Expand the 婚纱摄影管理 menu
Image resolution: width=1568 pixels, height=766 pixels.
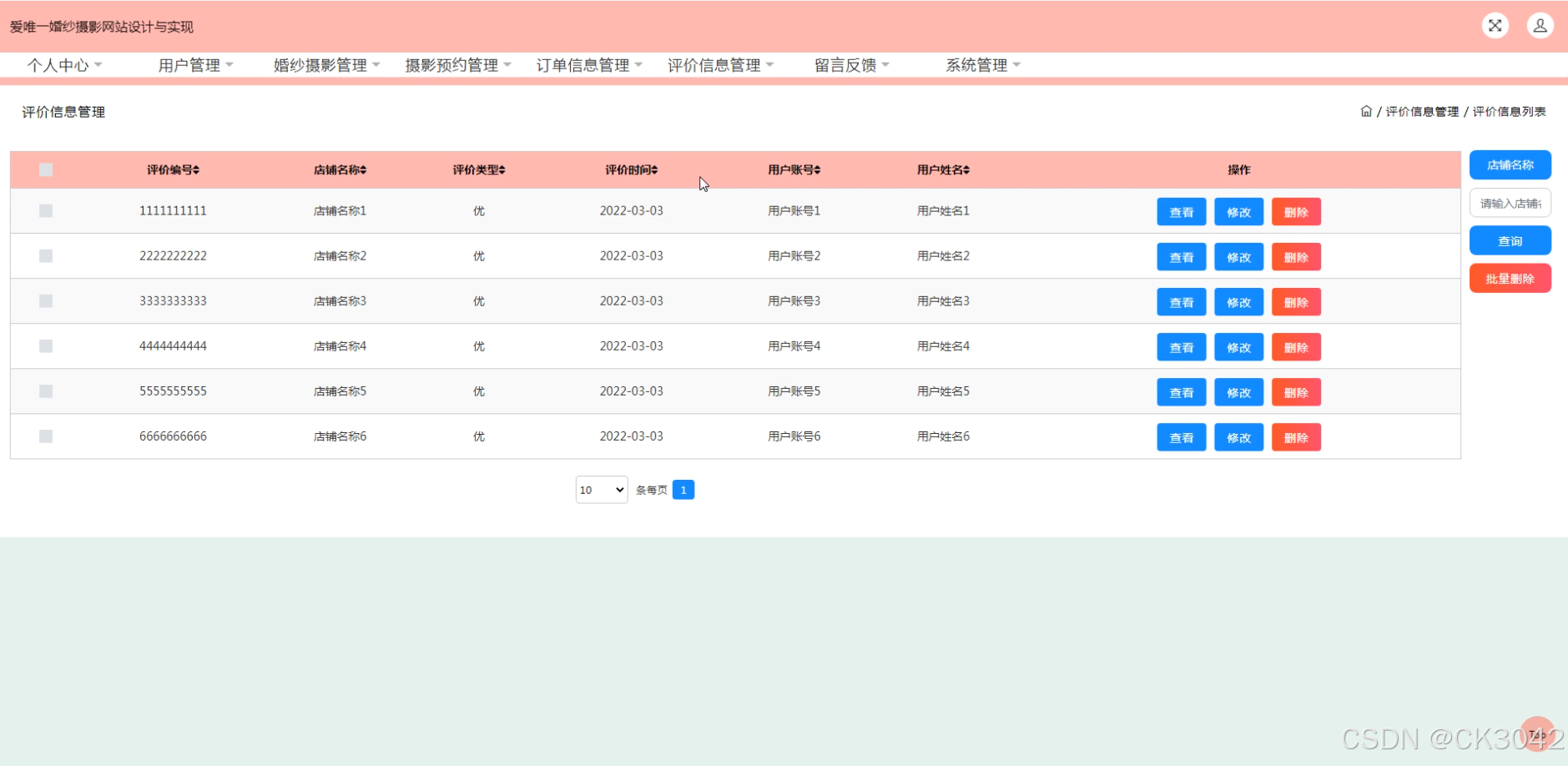coord(327,65)
